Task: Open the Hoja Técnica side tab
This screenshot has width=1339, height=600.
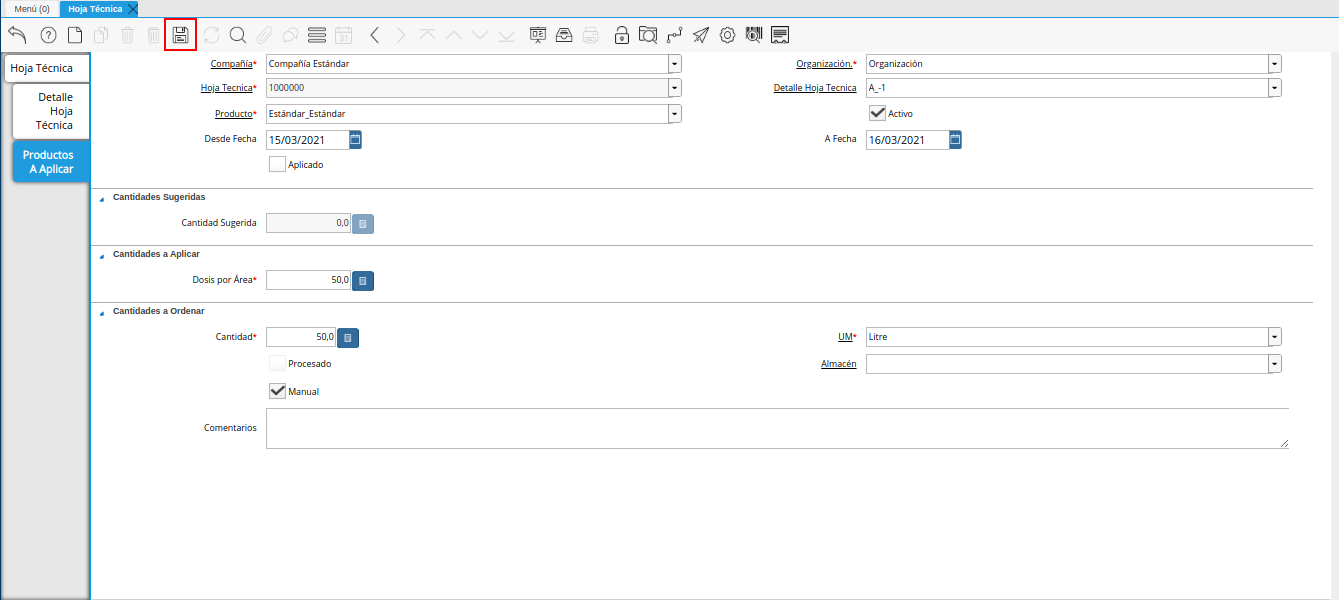Action: [x=47, y=68]
